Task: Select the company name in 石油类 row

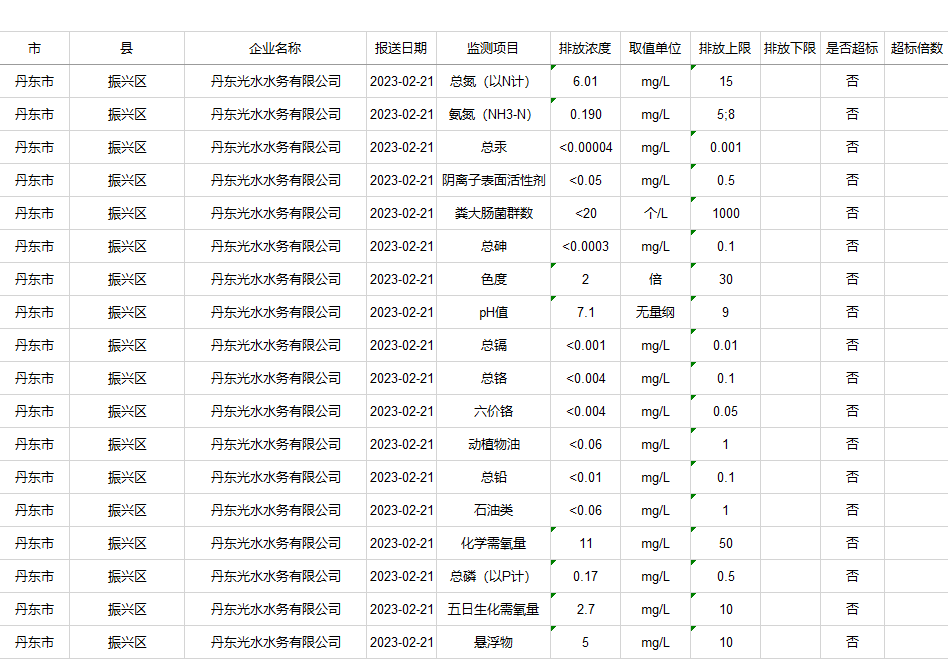Action: pyautogui.click(x=275, y=510)
